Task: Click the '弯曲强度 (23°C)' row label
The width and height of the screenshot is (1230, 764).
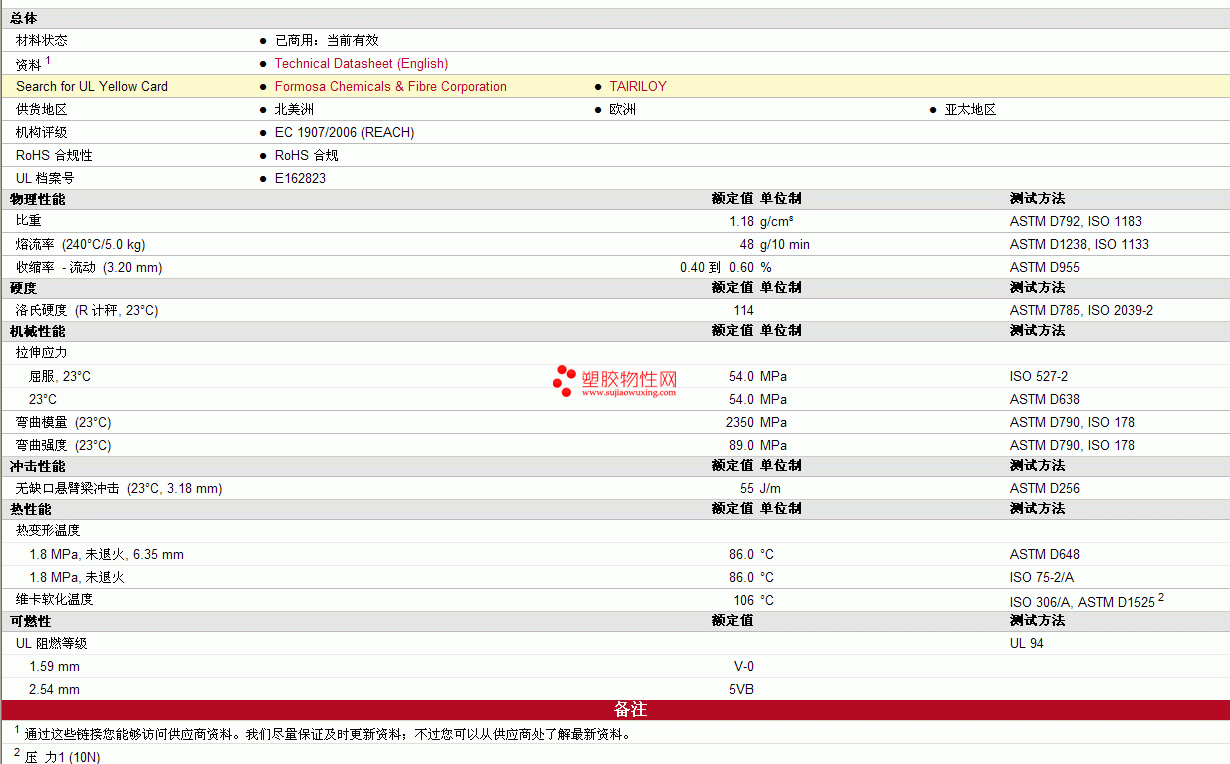Action: pyautogui.click(x=64, y=445)
